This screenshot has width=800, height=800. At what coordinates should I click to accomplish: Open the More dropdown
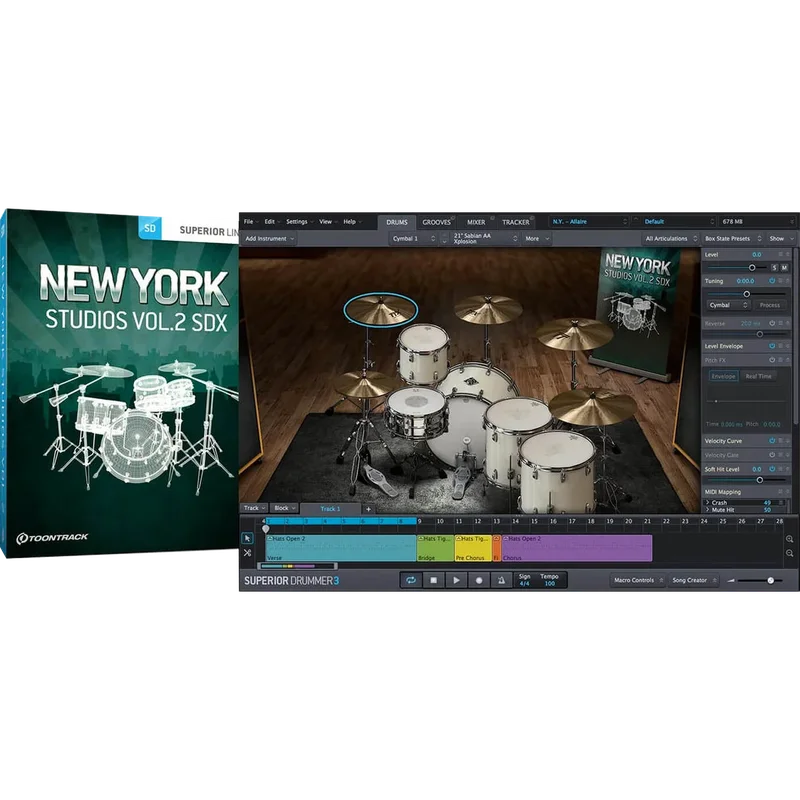[x=537, y=238]
